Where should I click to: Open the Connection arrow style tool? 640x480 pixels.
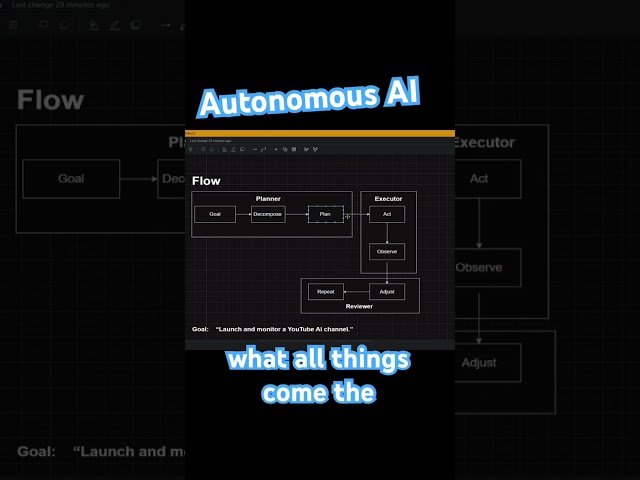tap(255, 149)
